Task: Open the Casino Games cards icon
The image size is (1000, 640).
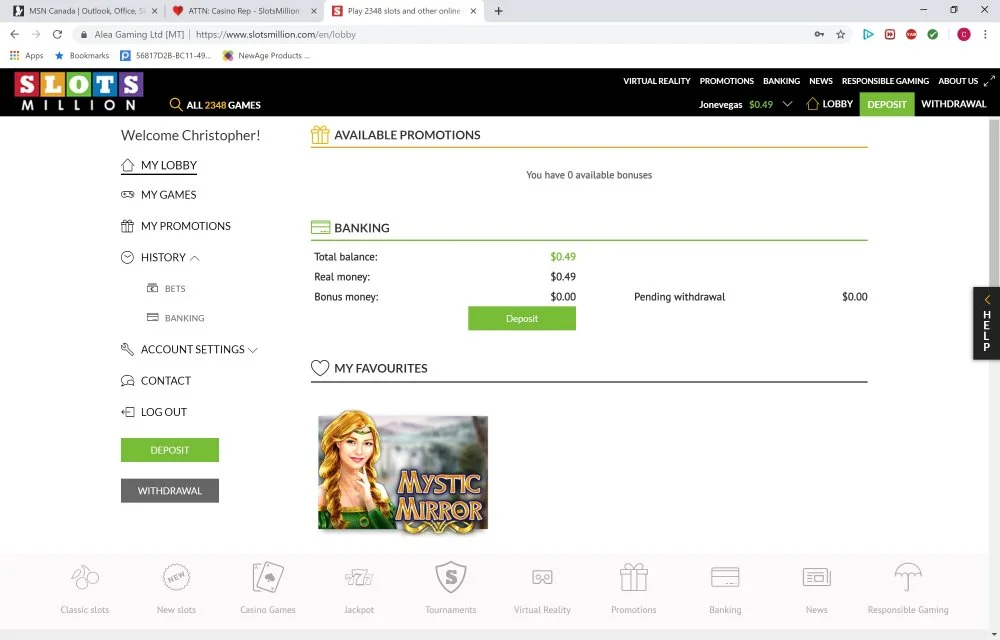Action: coord(268,577)
